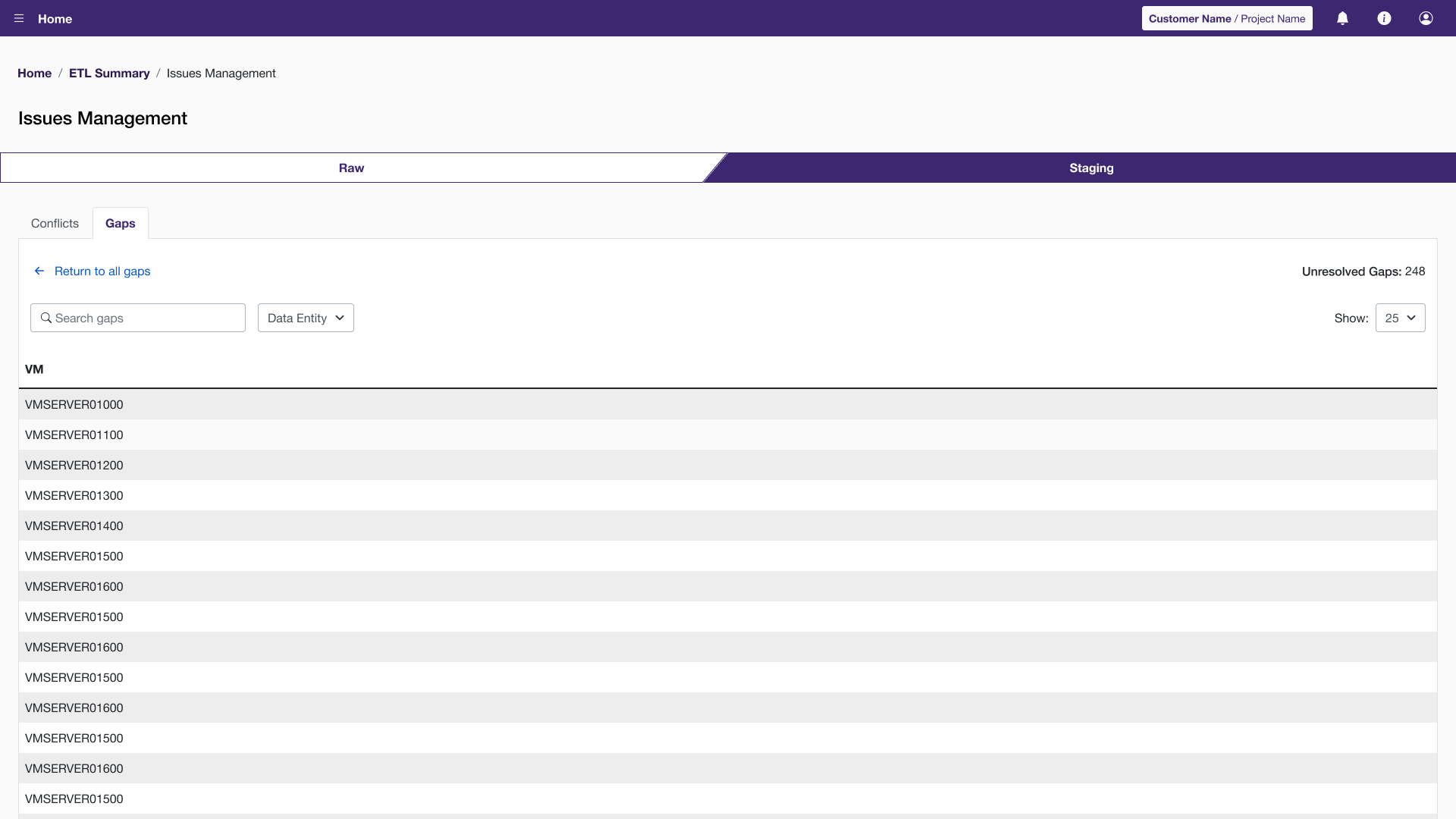
Task: Open the Show 25 rows dropdown
Action: coord(1400,318)
